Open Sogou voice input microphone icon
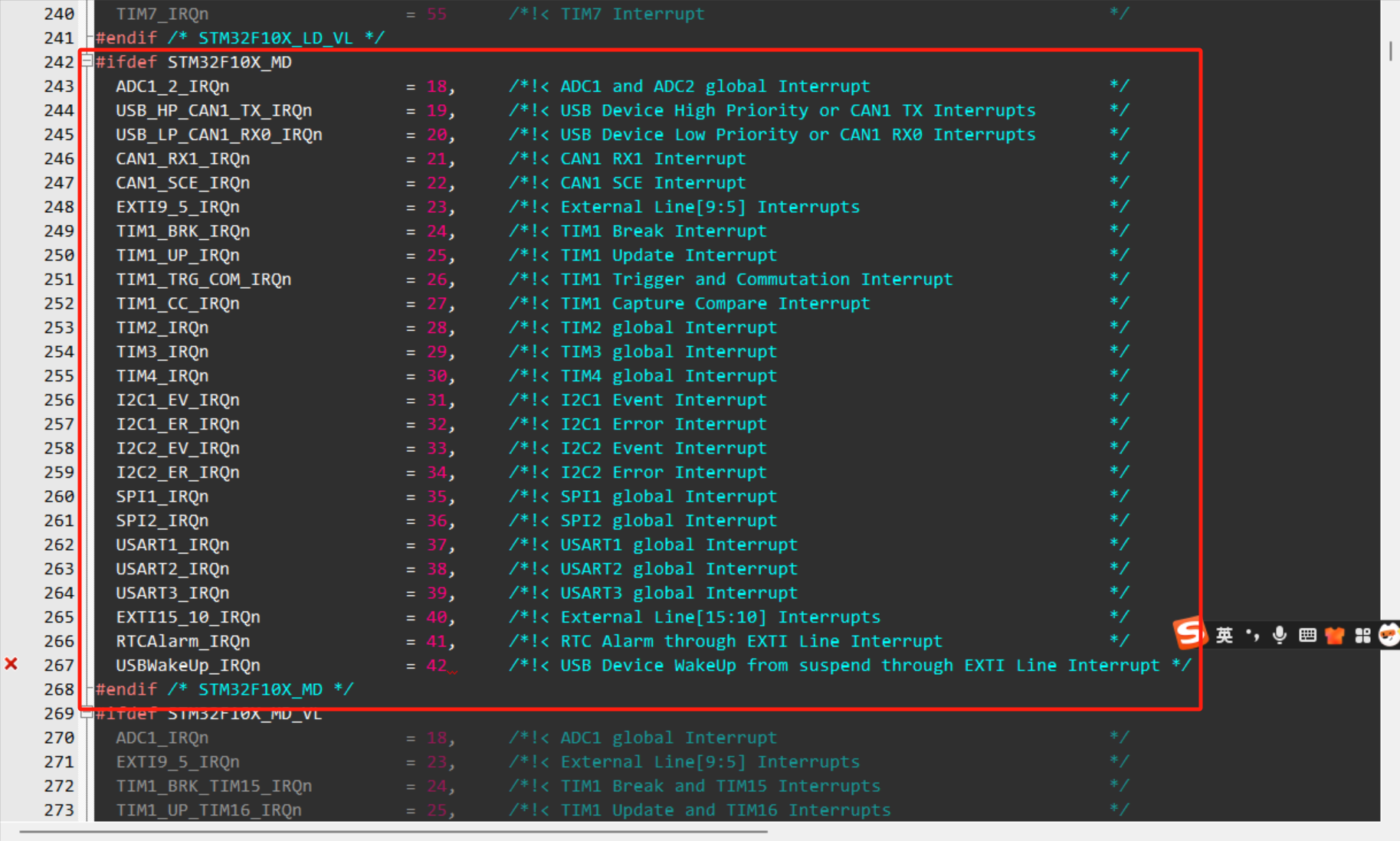Viewport: 1400px width, 841px height. (1279, 634)
